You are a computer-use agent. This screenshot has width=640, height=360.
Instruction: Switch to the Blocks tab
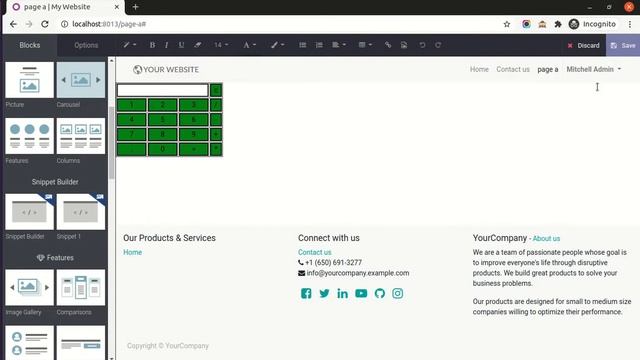point(30,45)
